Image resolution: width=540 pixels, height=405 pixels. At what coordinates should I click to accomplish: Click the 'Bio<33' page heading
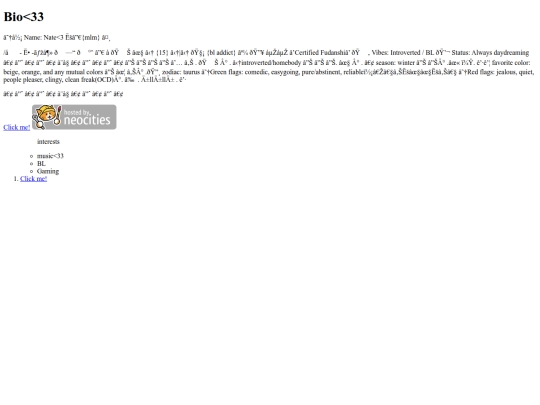pyautogui.click(x=24, y=17)
